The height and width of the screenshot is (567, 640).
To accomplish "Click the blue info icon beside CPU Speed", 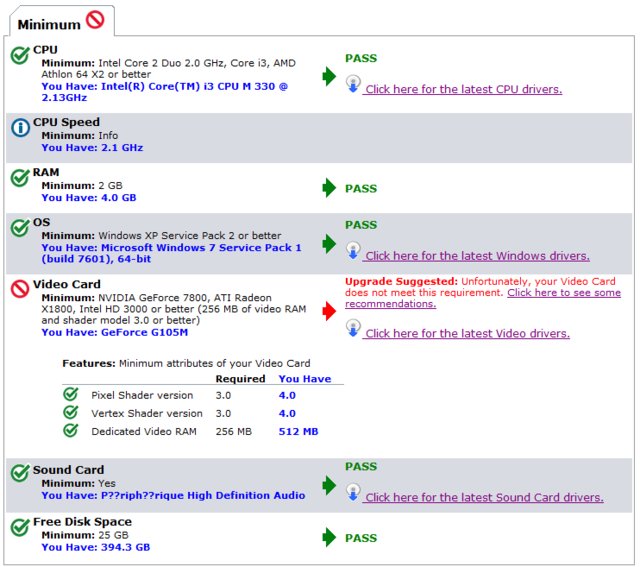I will 19,127.
